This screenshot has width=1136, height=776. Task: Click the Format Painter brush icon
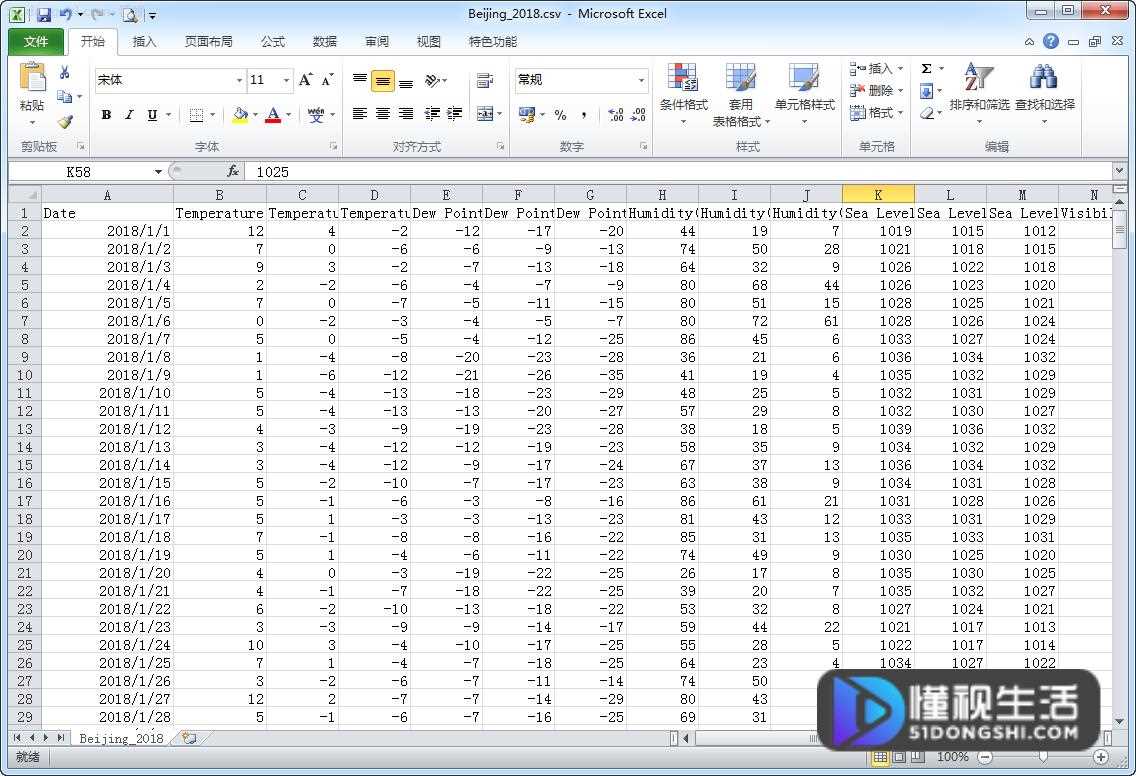pos(65,121)
